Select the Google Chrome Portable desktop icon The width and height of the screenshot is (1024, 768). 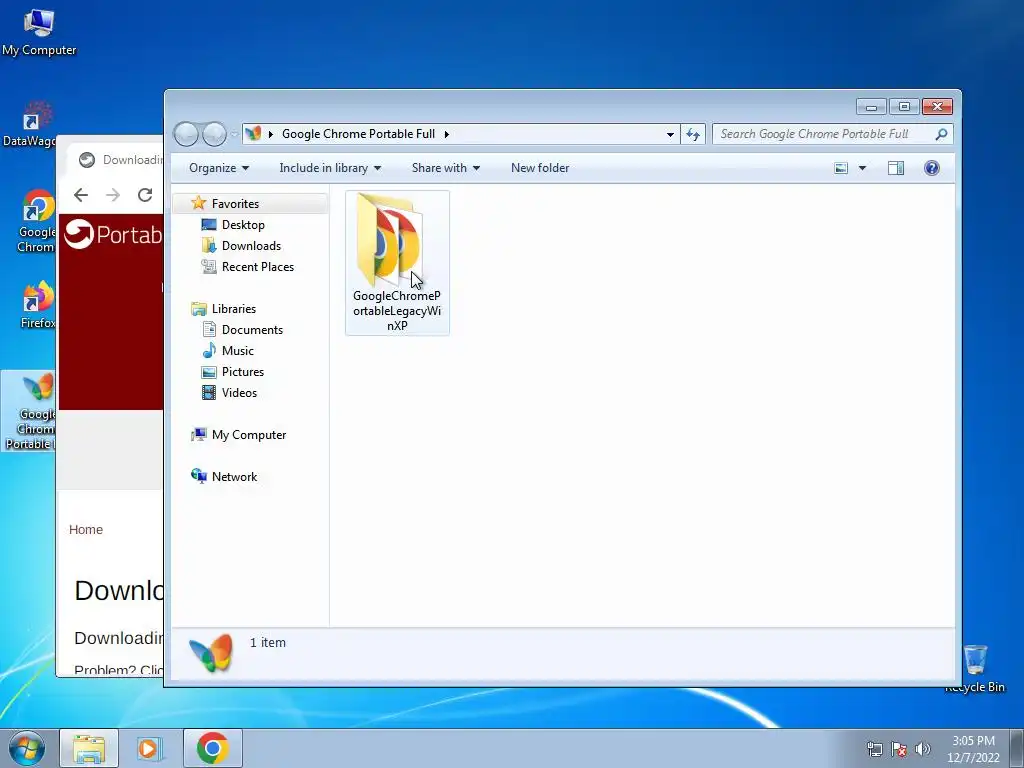(29, 411)
